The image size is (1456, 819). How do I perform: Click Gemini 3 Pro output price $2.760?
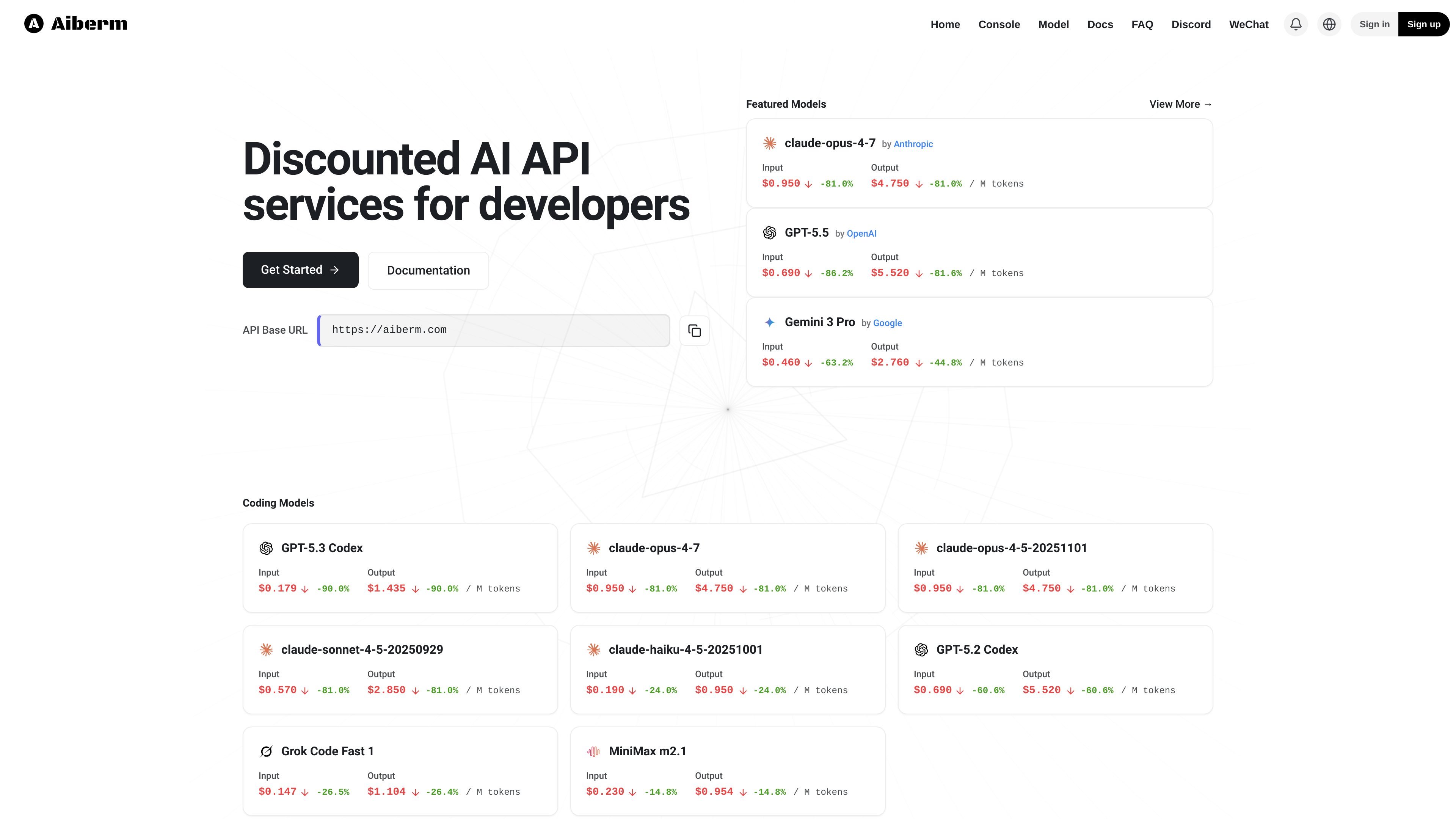890,362
